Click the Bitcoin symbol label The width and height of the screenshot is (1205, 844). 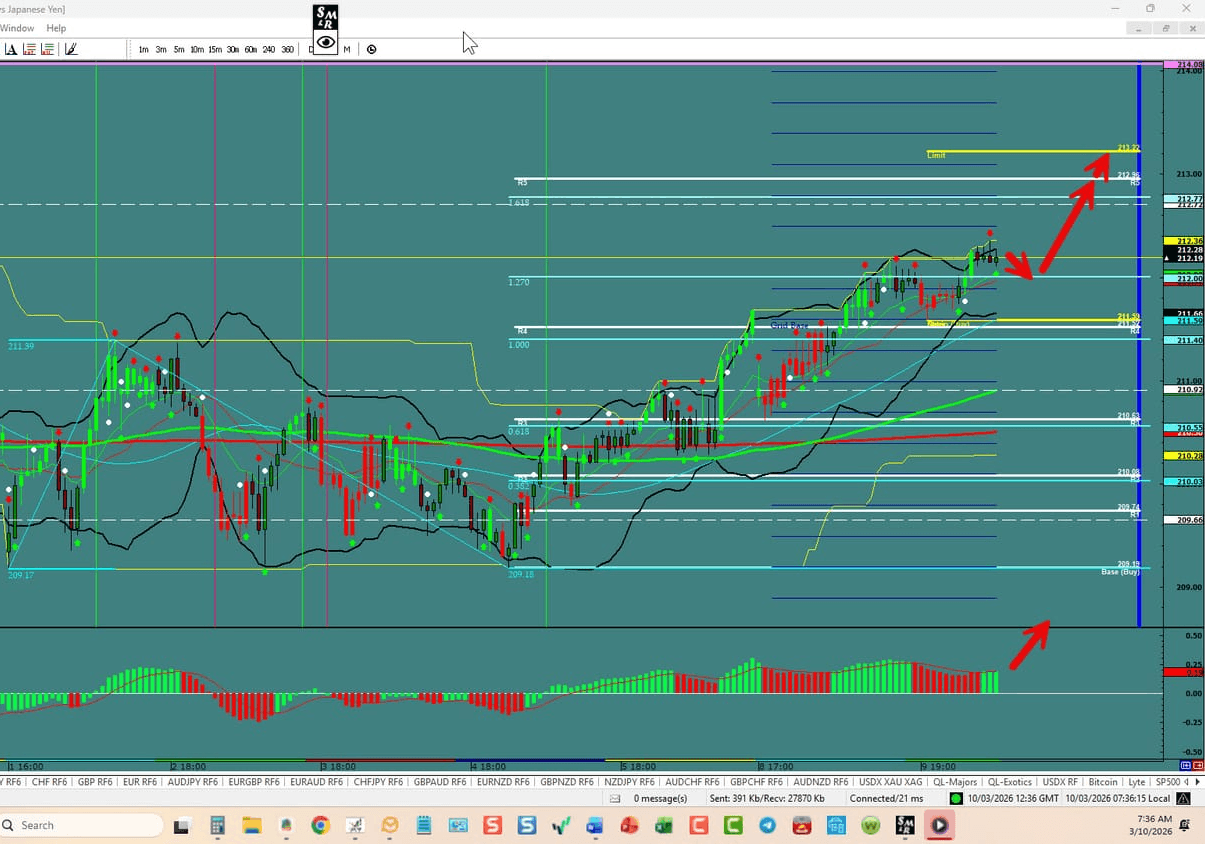[x=1103, y=782]
